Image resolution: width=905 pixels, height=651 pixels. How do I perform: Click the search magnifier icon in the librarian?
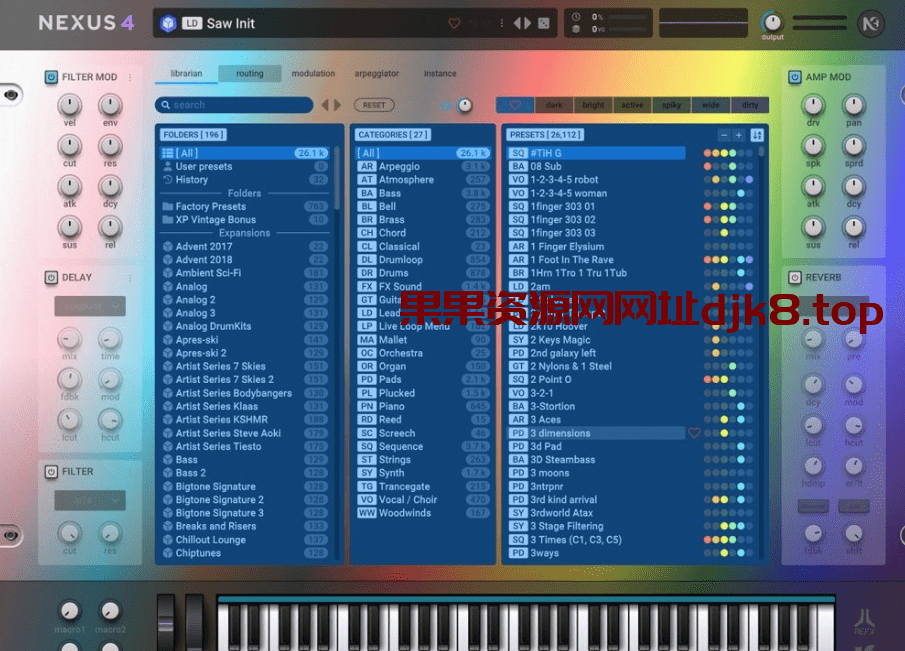pyautogui.click(x=165, y=104)
